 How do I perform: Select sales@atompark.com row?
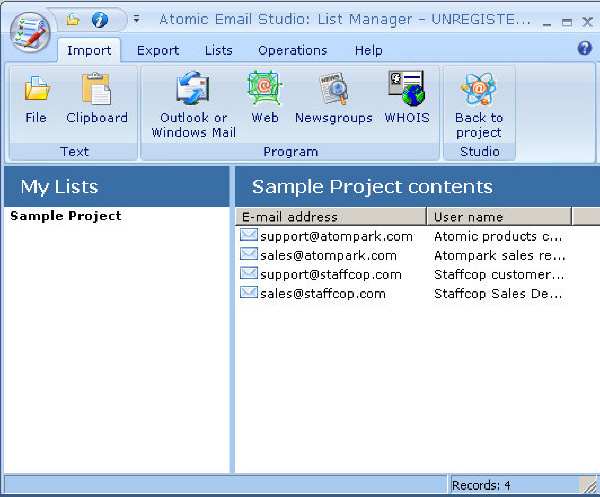[401, 255]
